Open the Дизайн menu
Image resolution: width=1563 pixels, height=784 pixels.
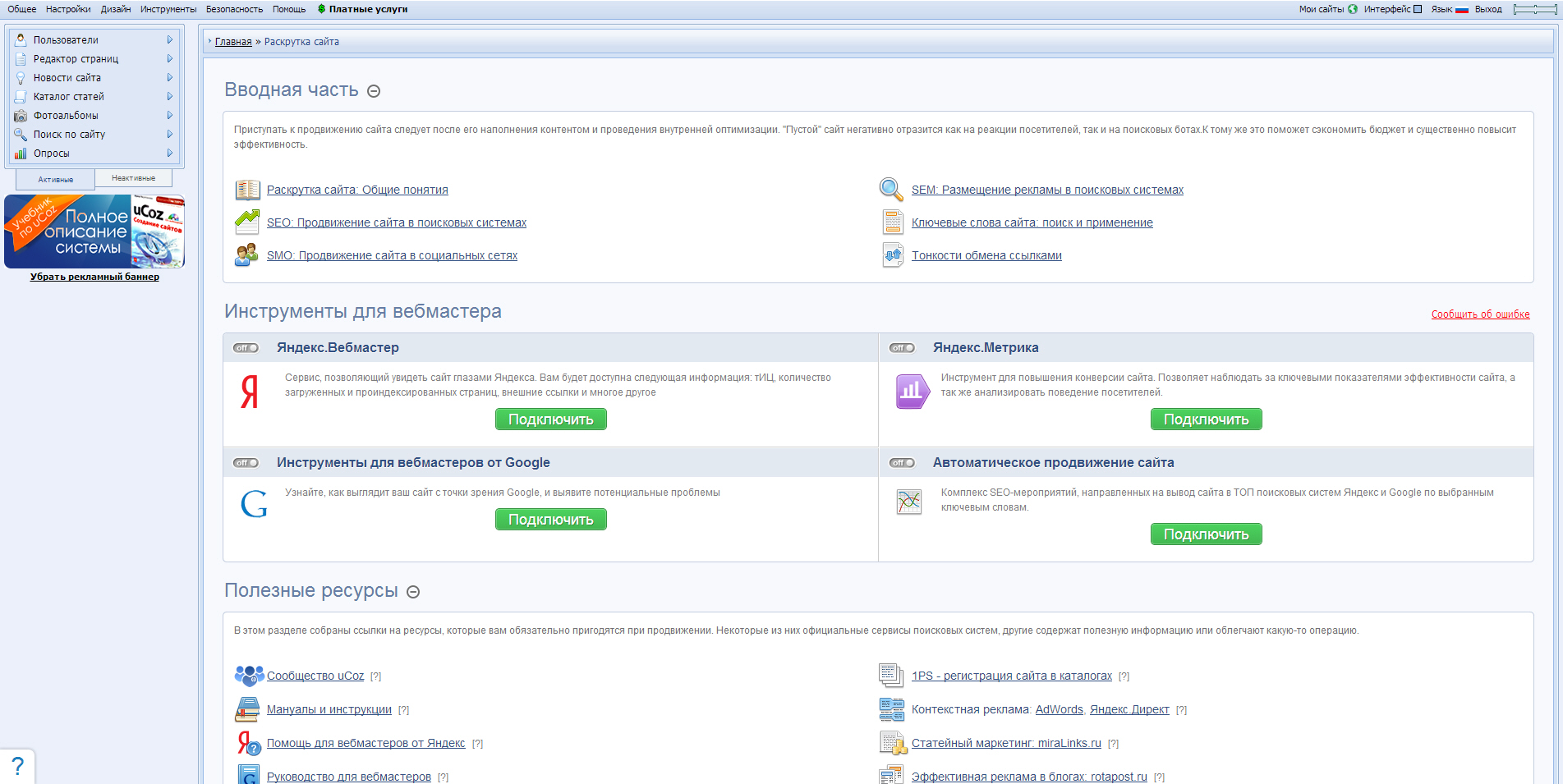[116, 9]
